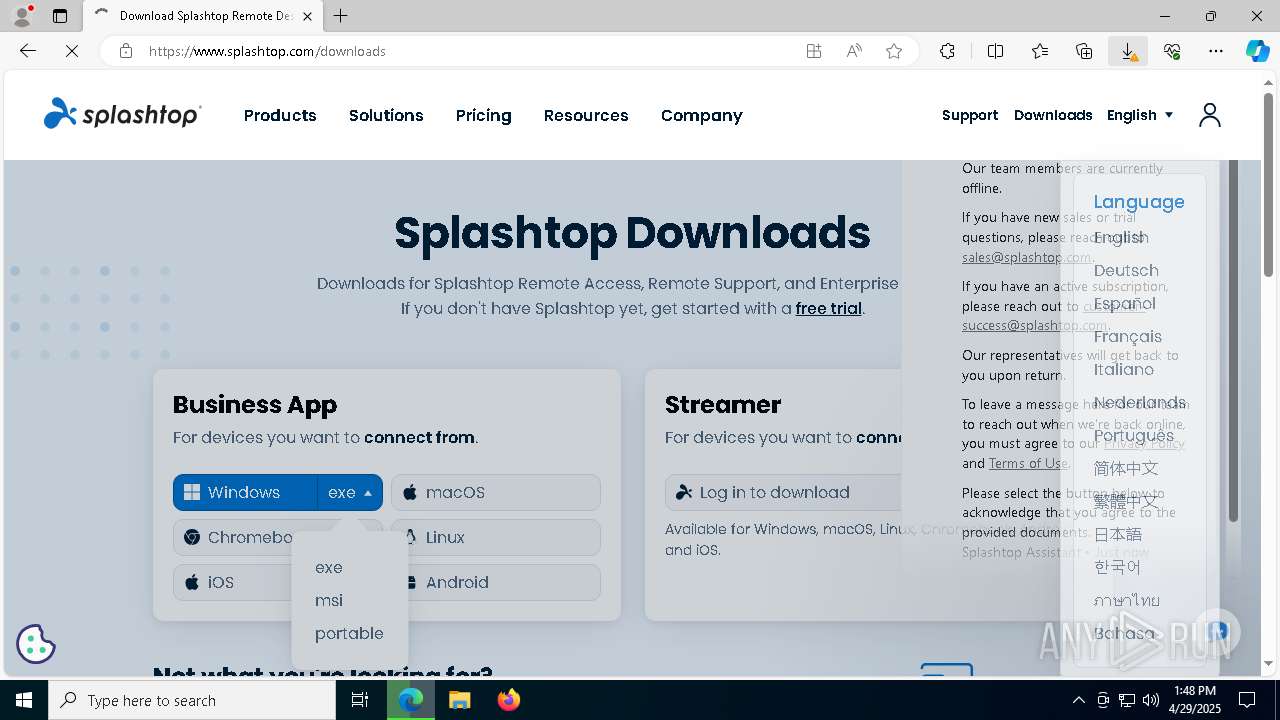Open the user account profile icon
The width and height of the screenshot is (1280, 720).
pos(1210,115)
